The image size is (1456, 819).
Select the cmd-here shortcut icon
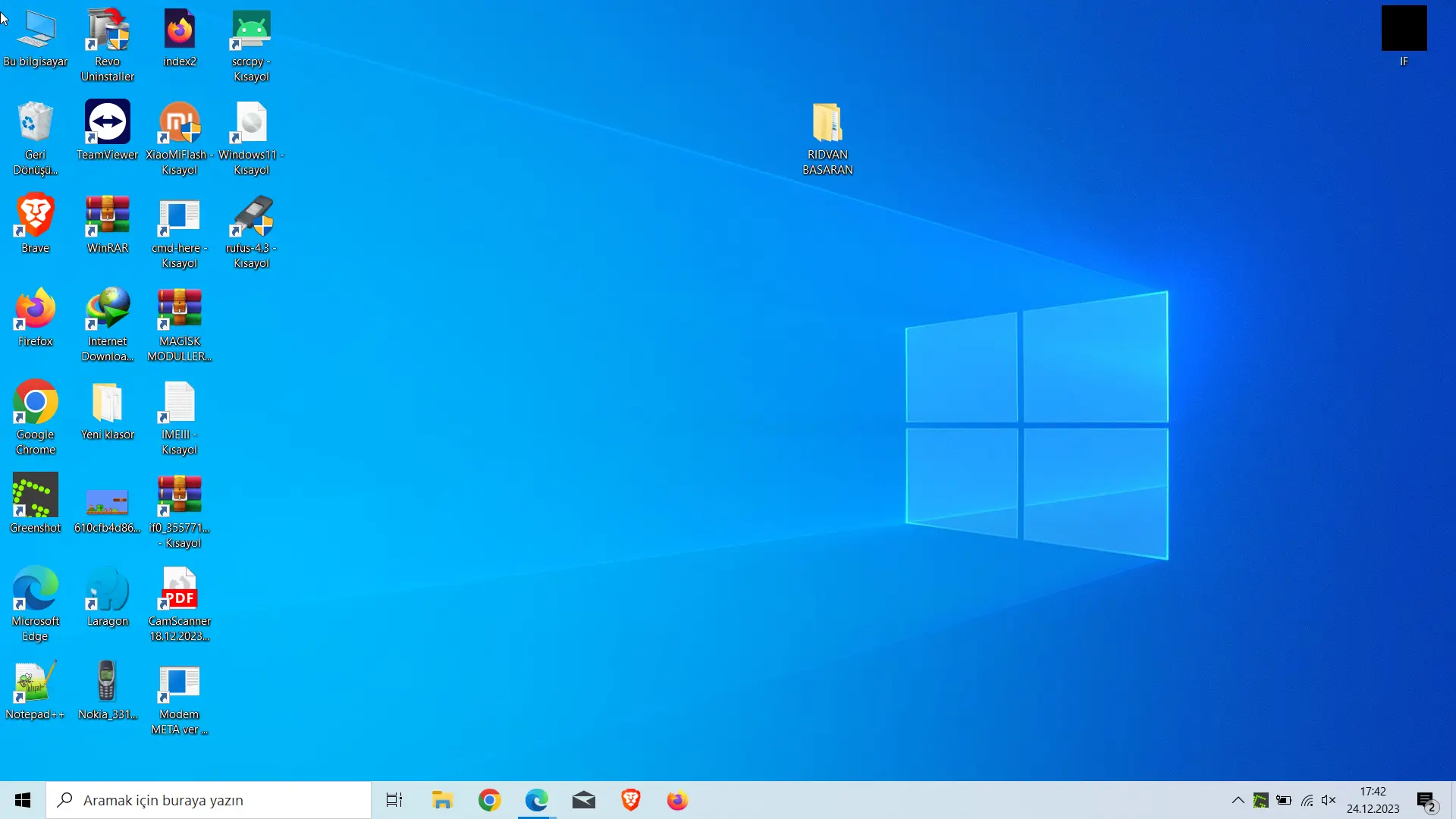(180, 232)
